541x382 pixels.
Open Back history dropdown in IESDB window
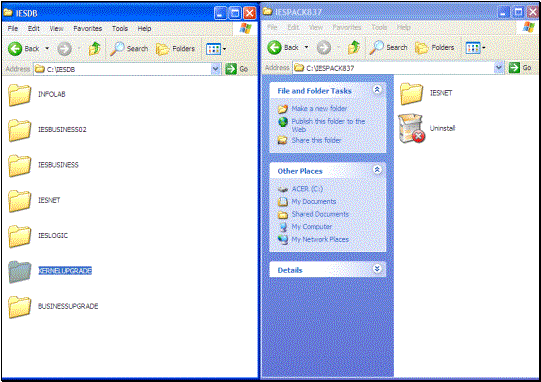coord(47,49)
